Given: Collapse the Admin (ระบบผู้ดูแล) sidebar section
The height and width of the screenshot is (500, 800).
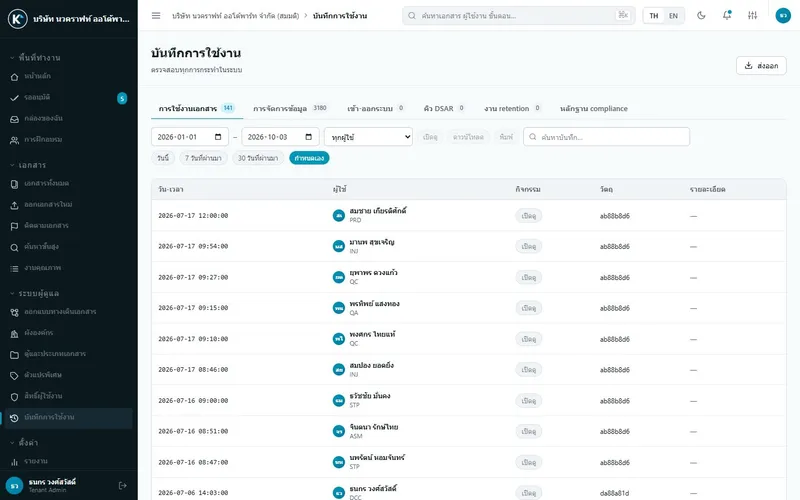Looking at the screenshot, I should point(34,293).
